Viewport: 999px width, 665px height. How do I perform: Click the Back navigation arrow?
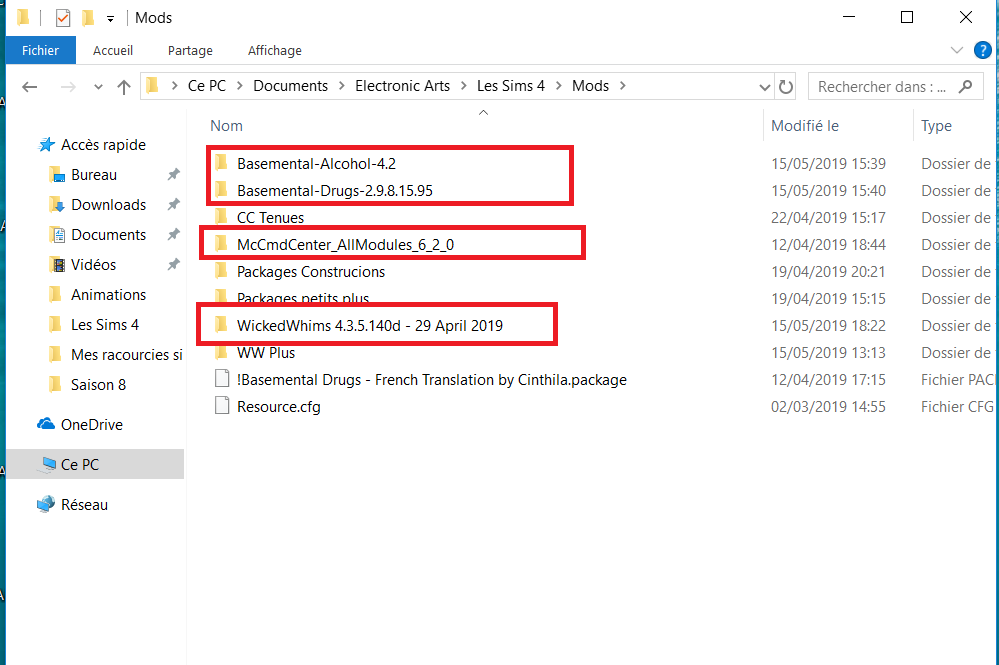coord(29,87)
